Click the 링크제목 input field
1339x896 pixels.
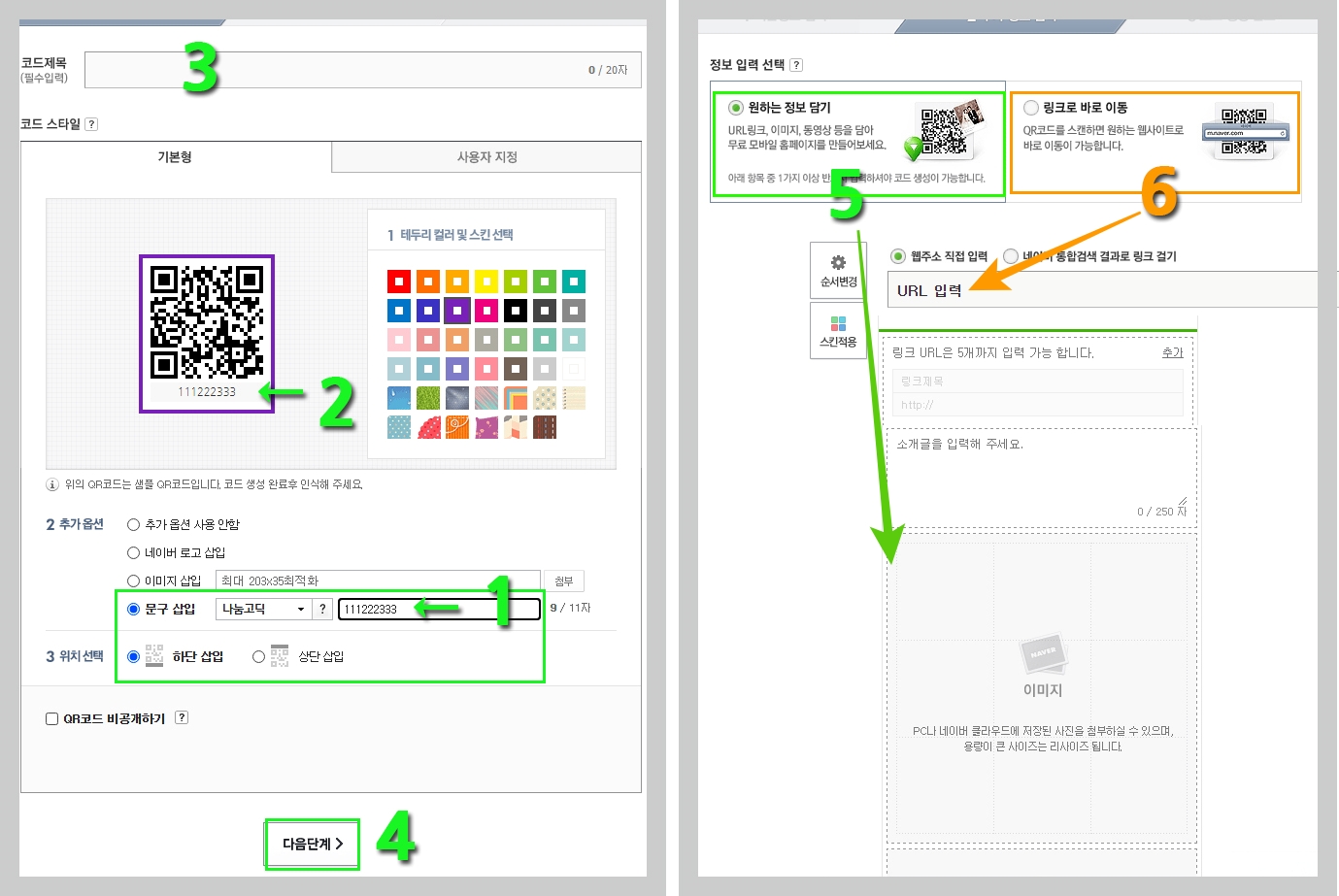pos(1038,382)
